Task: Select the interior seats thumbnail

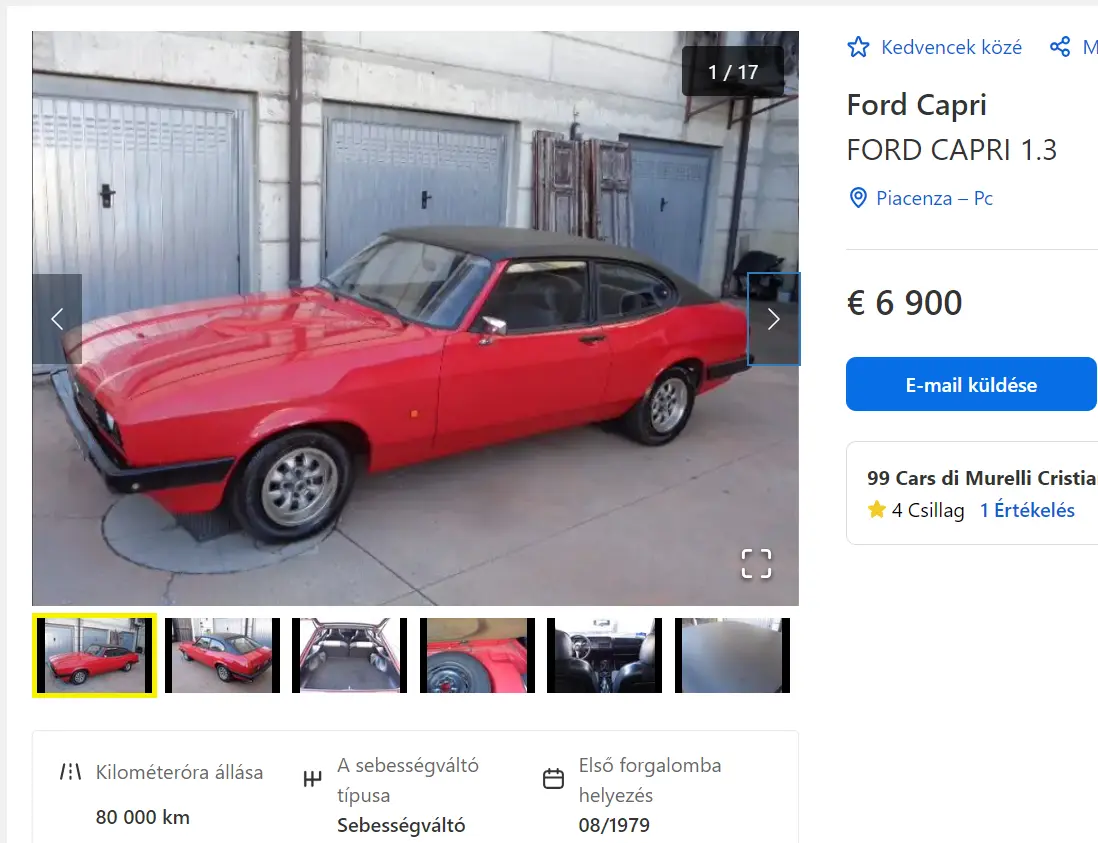Action: tap(604, 655)
